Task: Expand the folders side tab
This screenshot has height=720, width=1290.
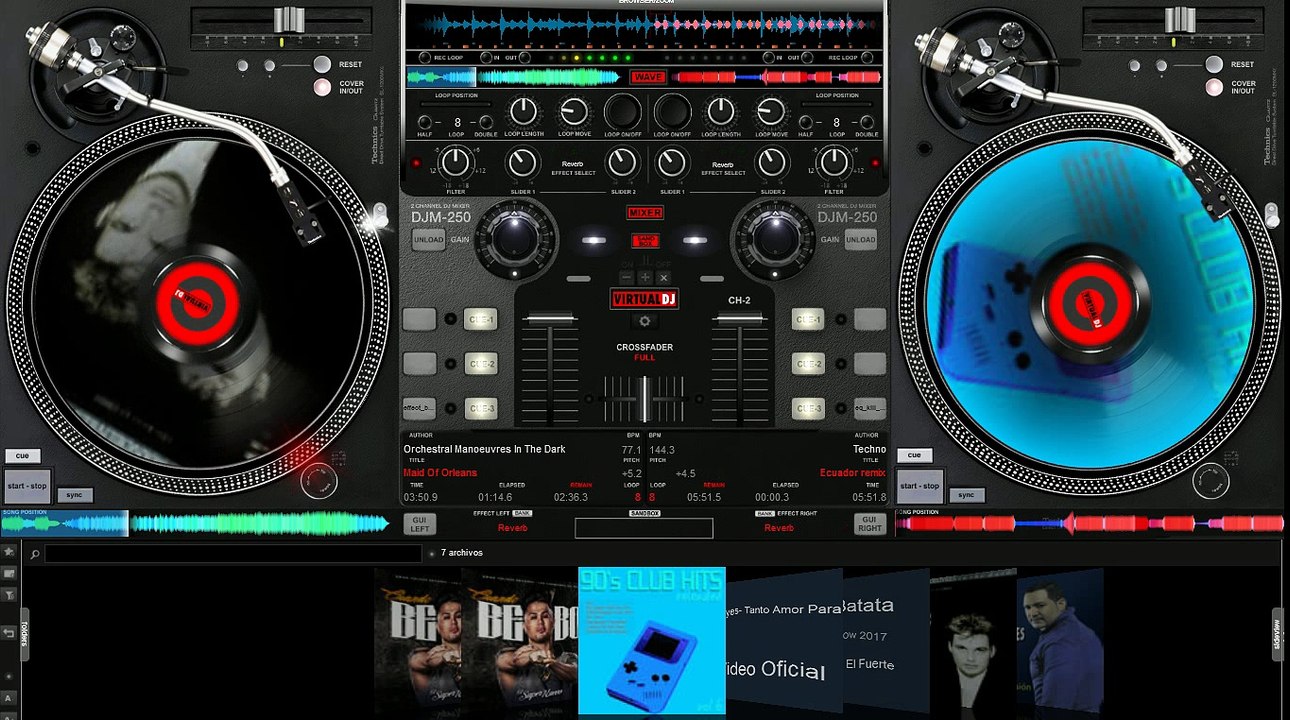Action: click(x=24, y=634)
